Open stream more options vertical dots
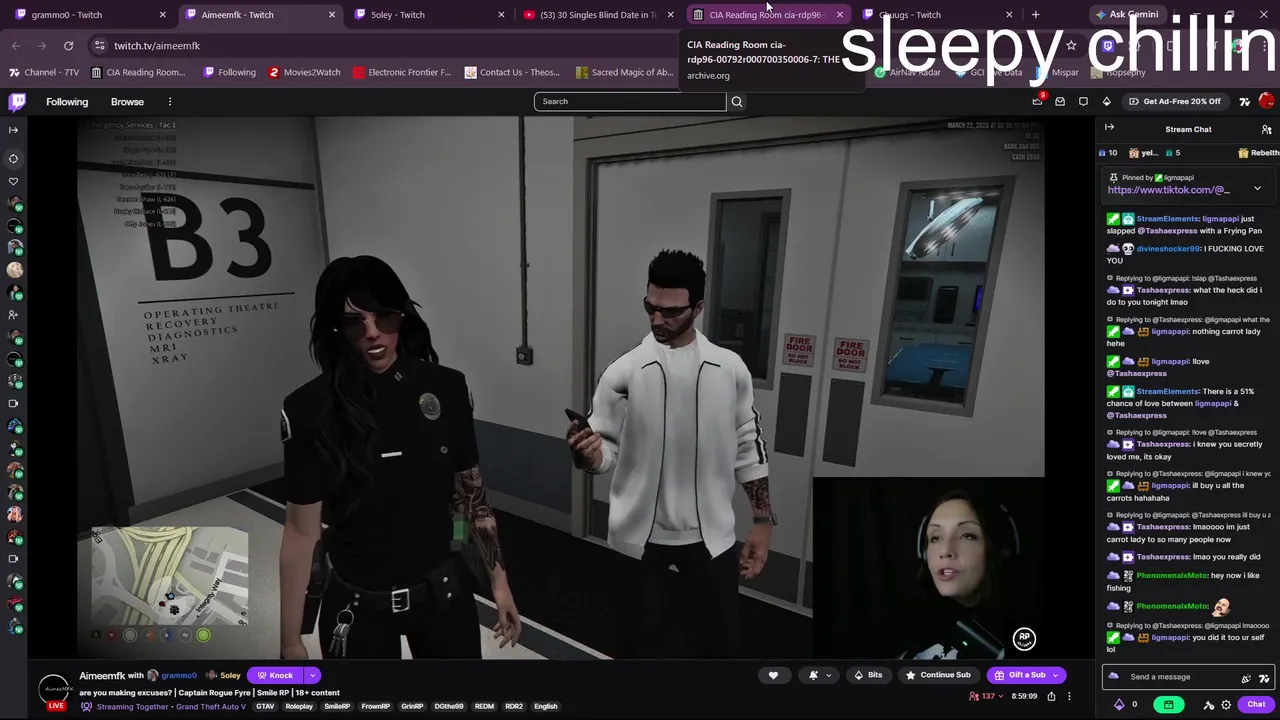This screenshot has height=720, width=1280. point(1069,696)
